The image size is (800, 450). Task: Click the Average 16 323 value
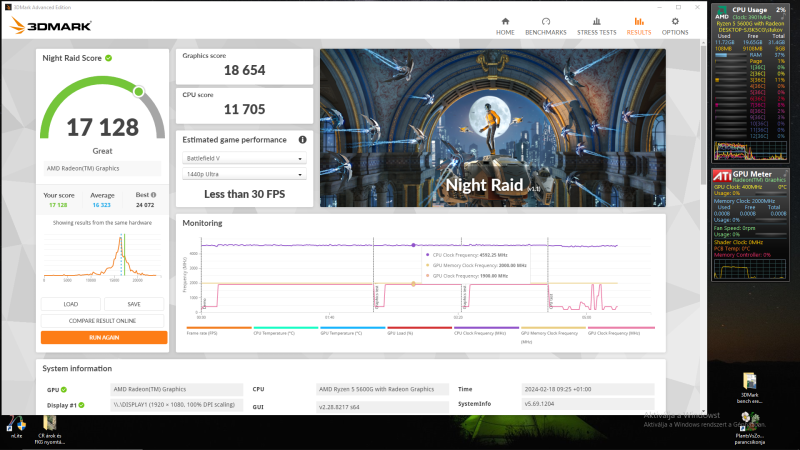coord(102,205)
